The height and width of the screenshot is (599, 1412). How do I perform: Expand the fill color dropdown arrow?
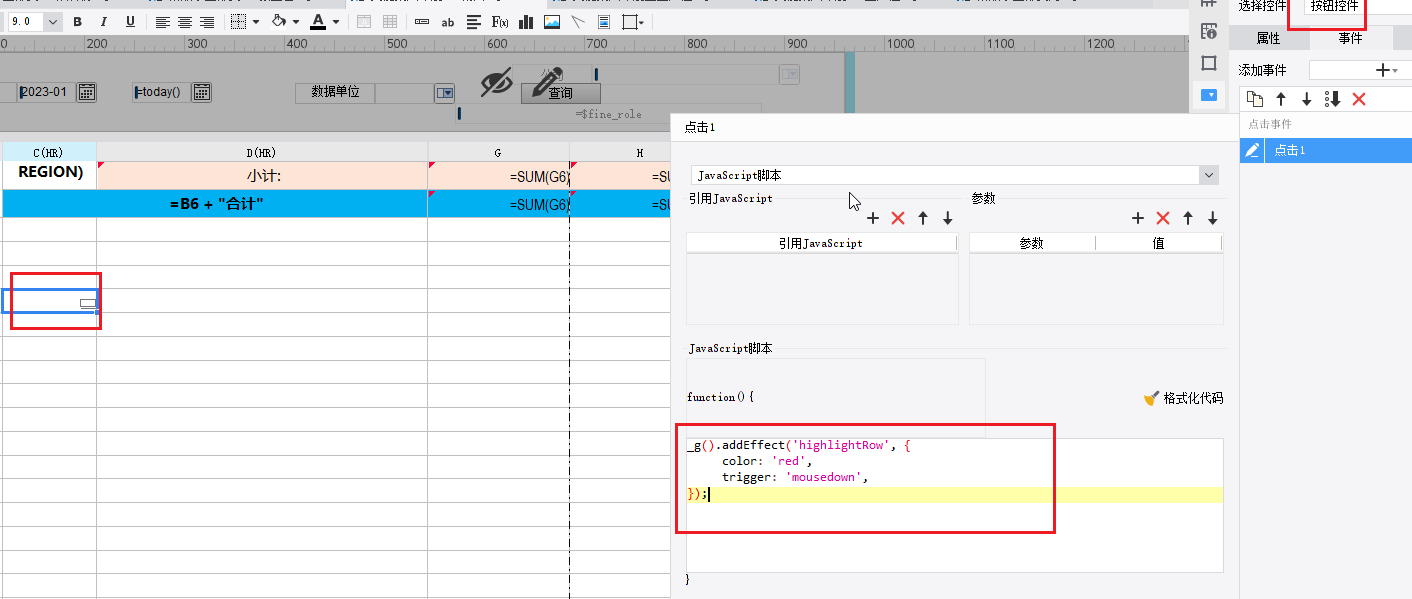(x=296, y=21)
